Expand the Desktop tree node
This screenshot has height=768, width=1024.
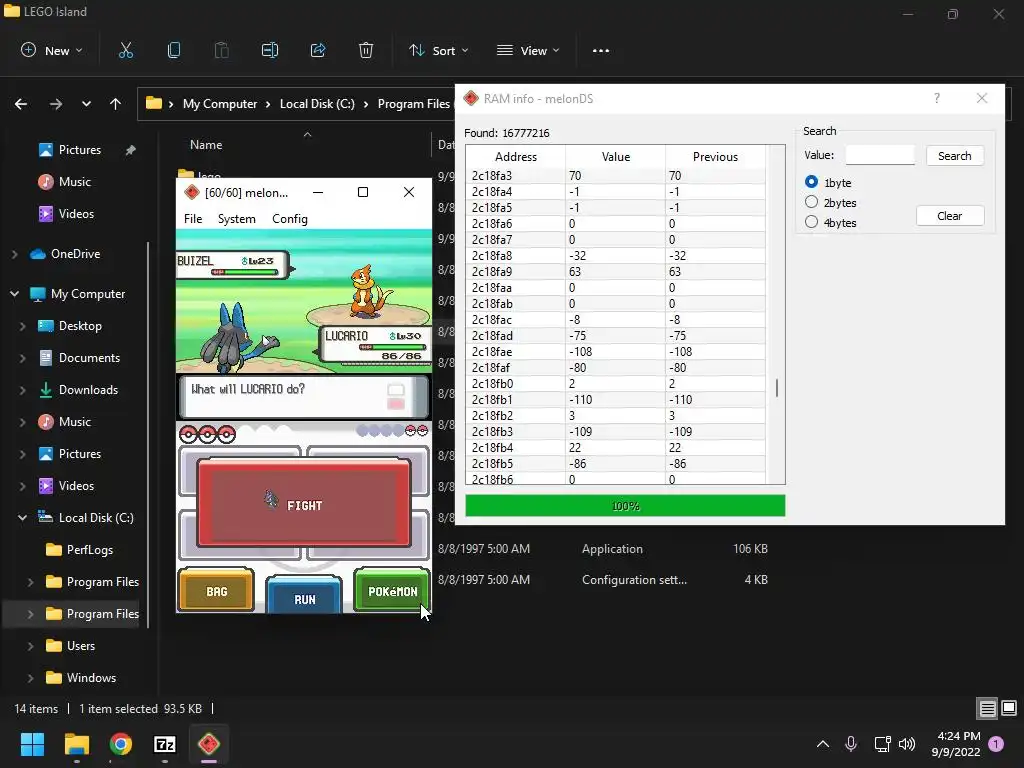pyautogui.click(x=23, y=326)
